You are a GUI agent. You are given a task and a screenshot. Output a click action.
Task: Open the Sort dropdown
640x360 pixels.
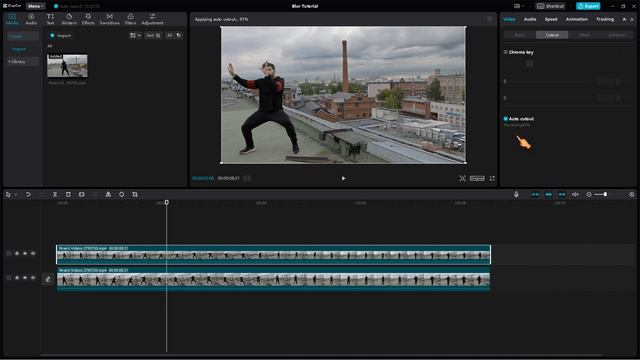153,36
